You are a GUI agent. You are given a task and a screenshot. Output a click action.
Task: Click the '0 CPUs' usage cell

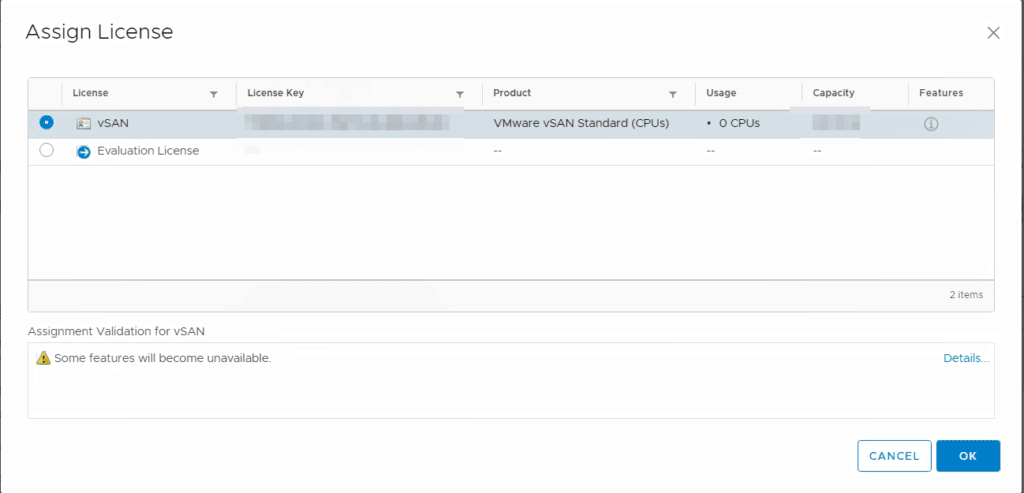click(739, 123)
